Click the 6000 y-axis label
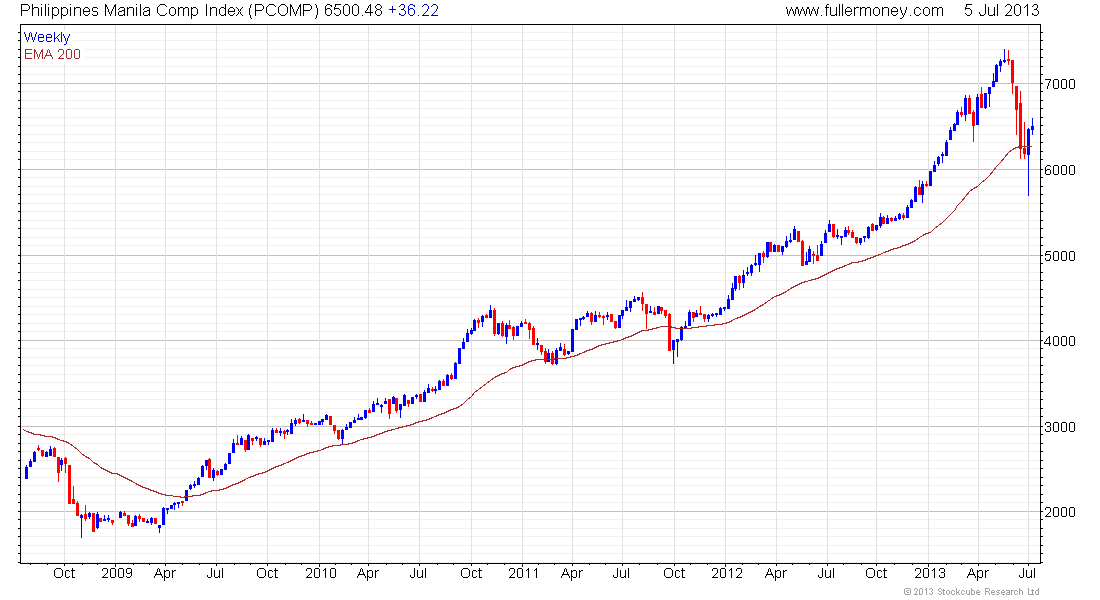This screenshot has width=1100, height=600. click(1059, 170)
